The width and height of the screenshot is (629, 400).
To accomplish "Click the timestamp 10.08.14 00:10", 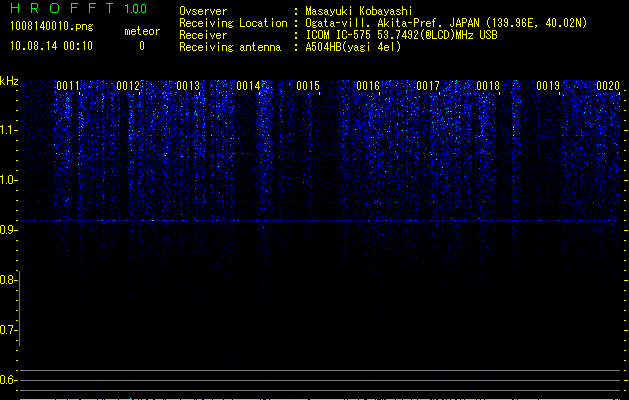I will click(x=51, y=46).
